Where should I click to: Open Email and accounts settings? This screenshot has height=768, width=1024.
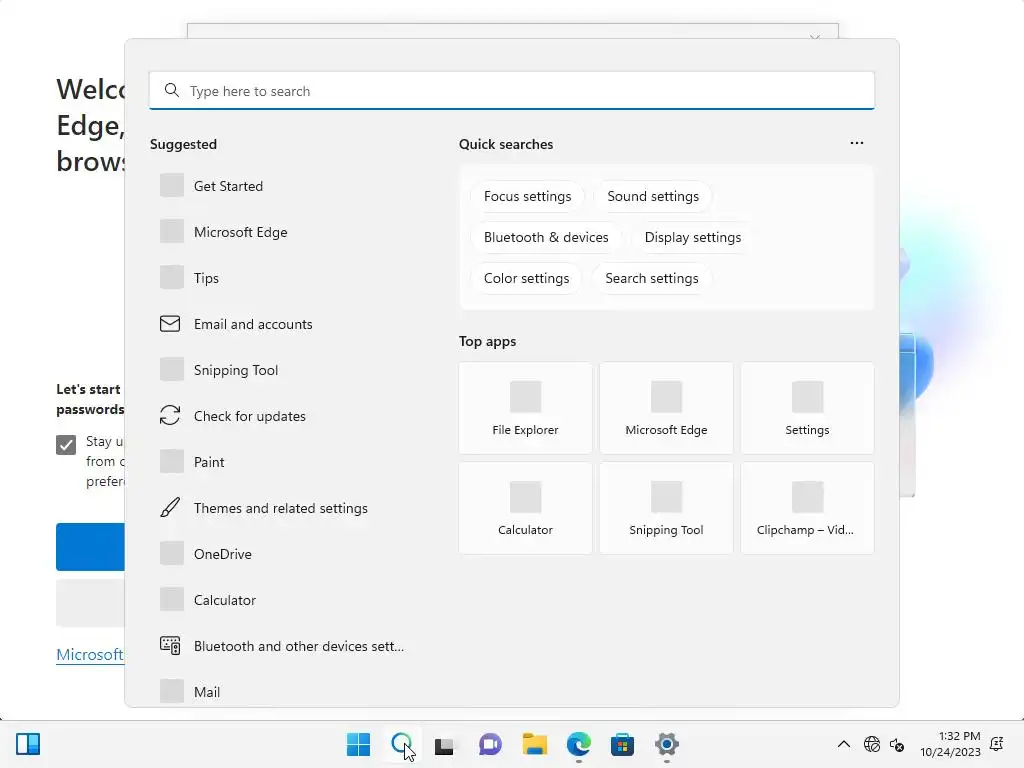coord(284,324)
